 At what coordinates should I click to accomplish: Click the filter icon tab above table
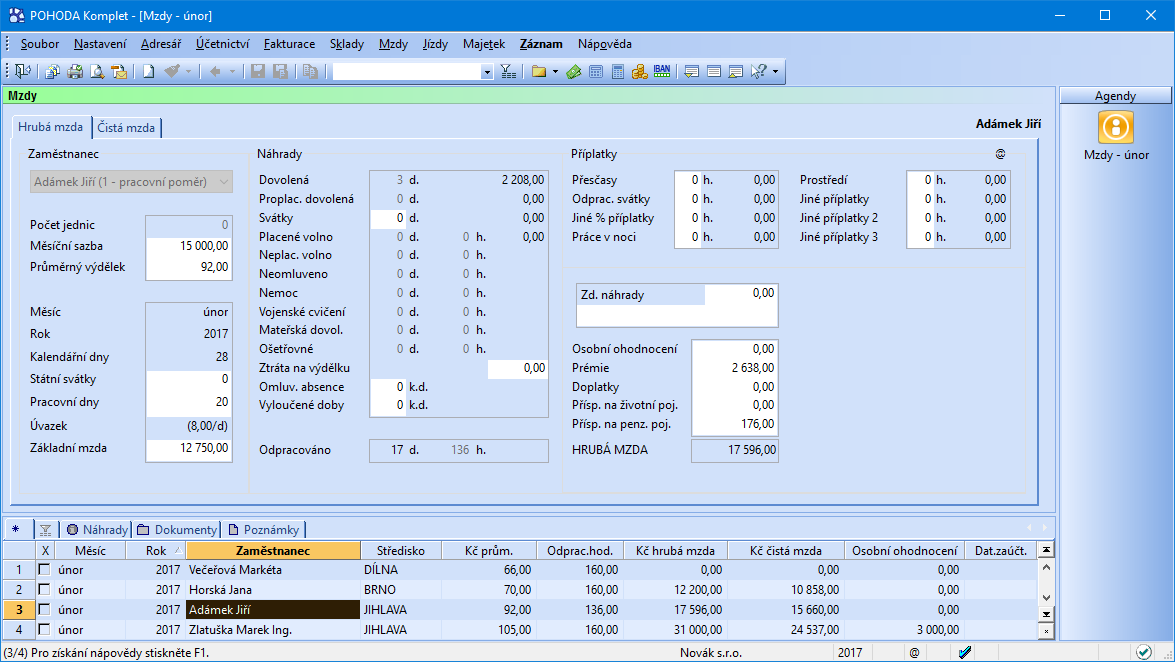click(45, 530)
